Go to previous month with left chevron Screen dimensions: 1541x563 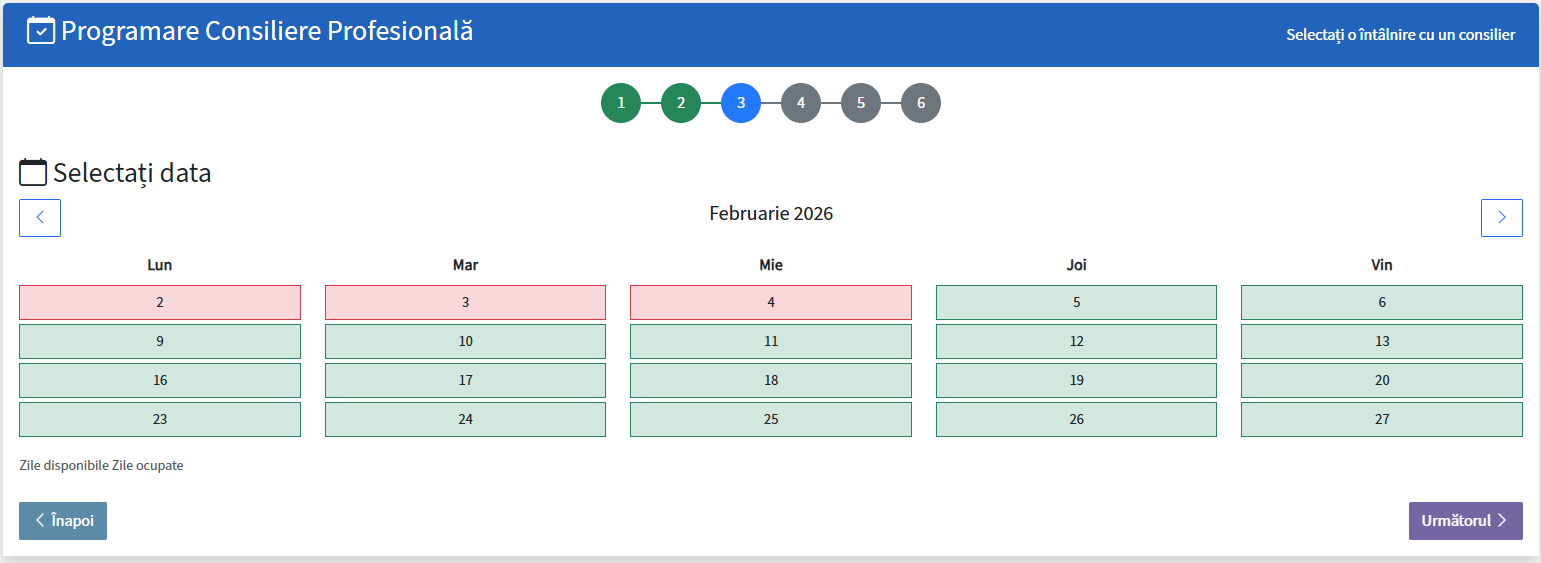[x=40, y=218]
